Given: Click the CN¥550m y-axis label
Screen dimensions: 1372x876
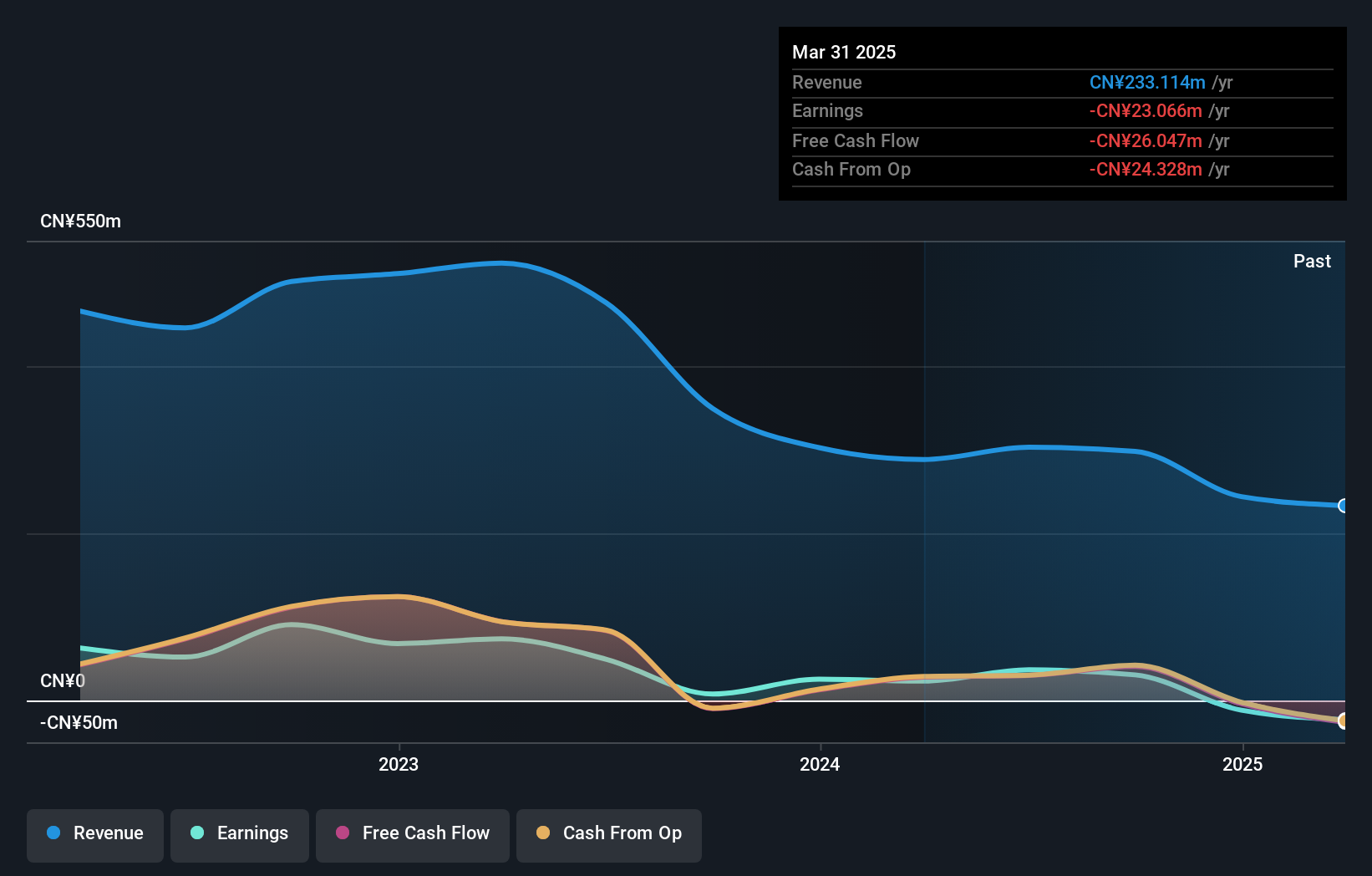Looking at the screenshot, I should coord(80,222).
